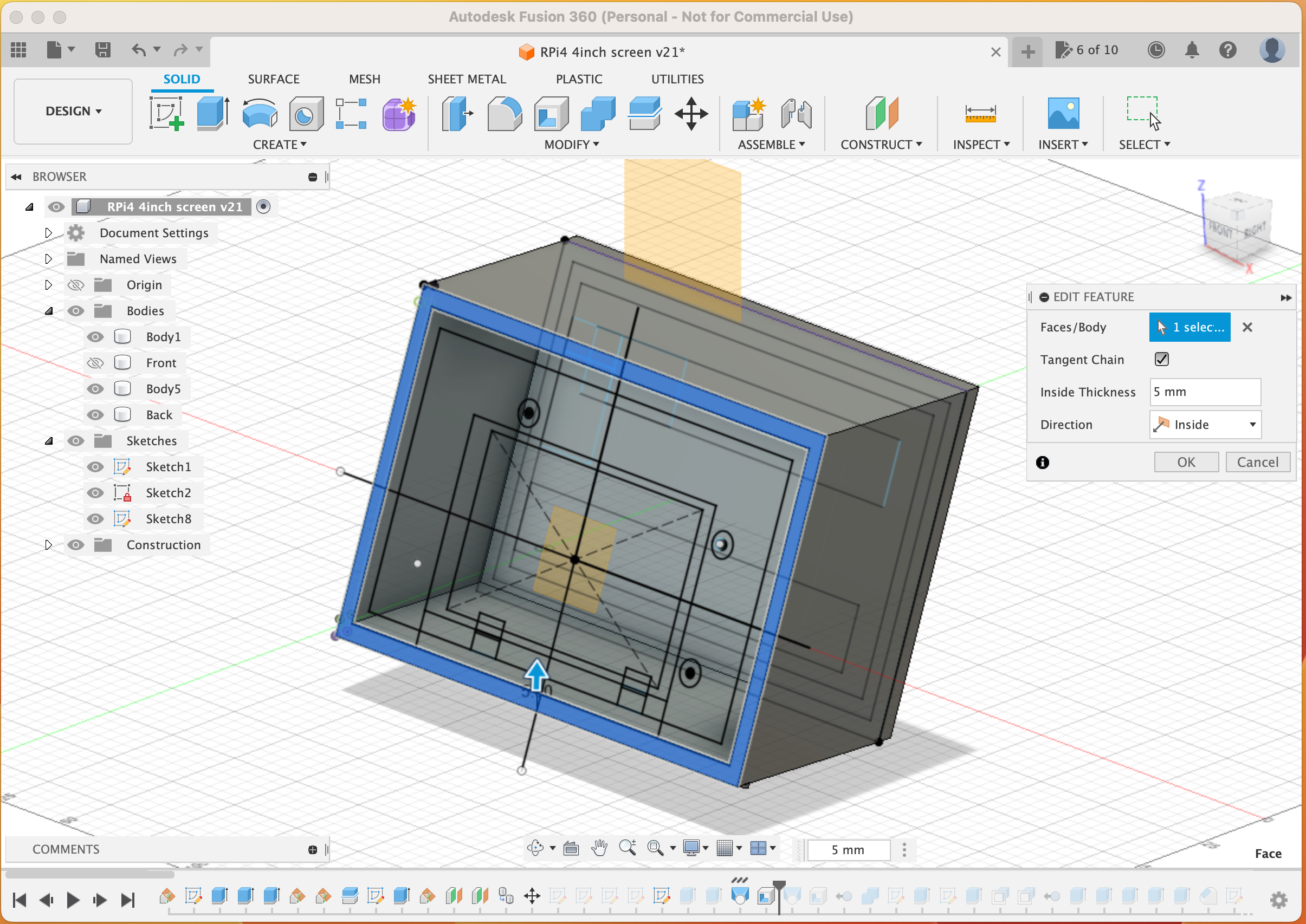
Task: Open the 6 of 10 documents indicator
Action: (1086, 50)
